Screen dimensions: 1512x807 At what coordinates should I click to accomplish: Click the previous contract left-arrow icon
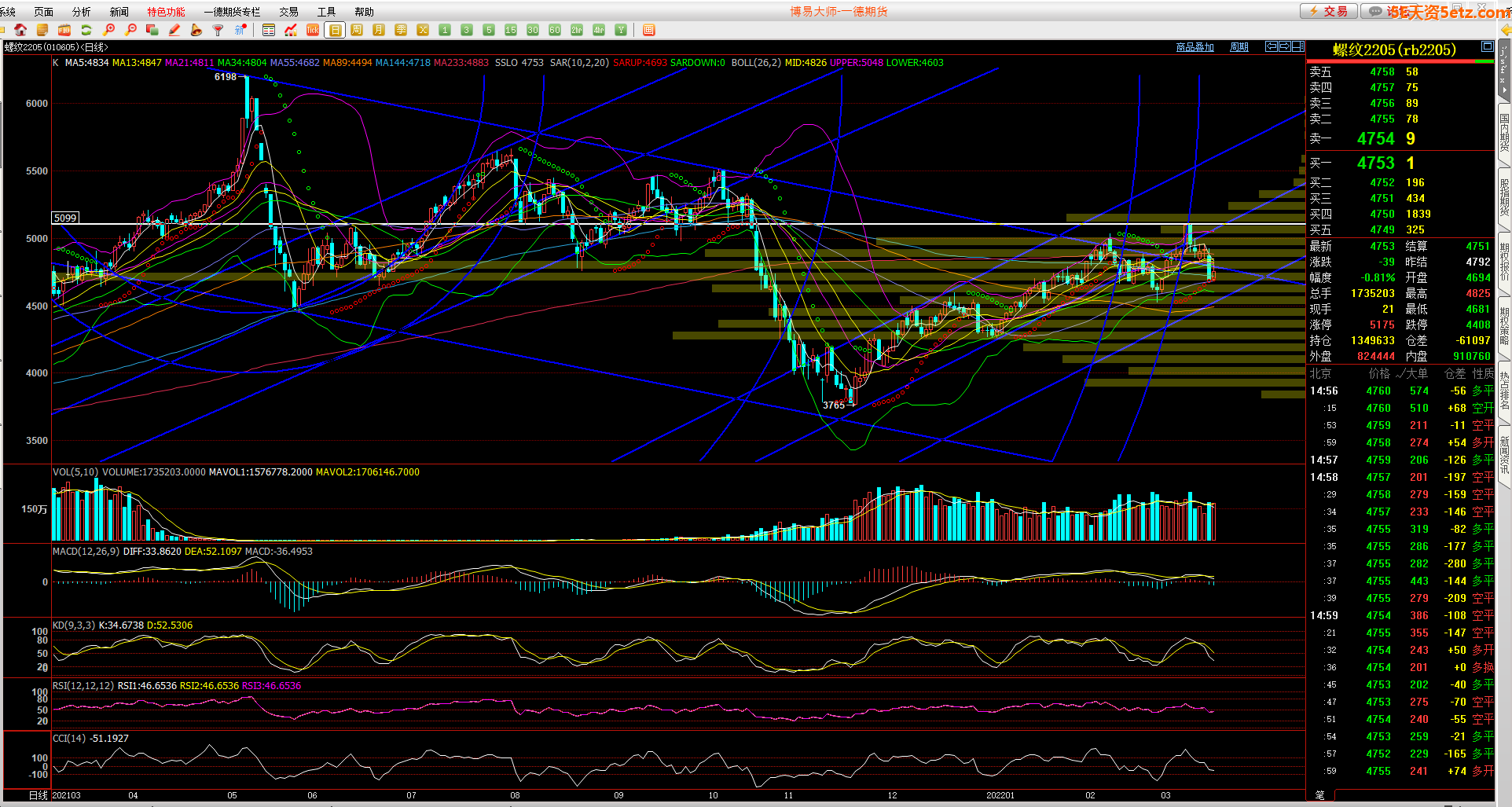pos(1271,46)
